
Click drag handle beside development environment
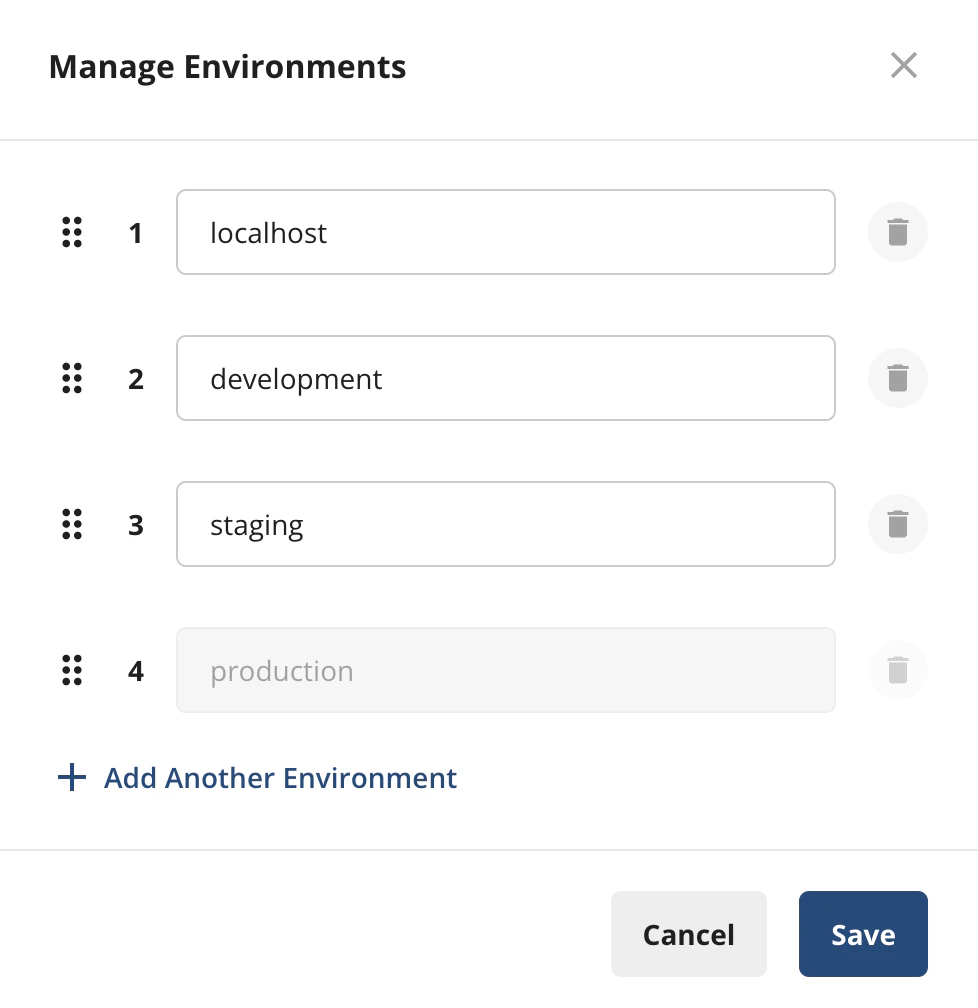pos(71,378)
